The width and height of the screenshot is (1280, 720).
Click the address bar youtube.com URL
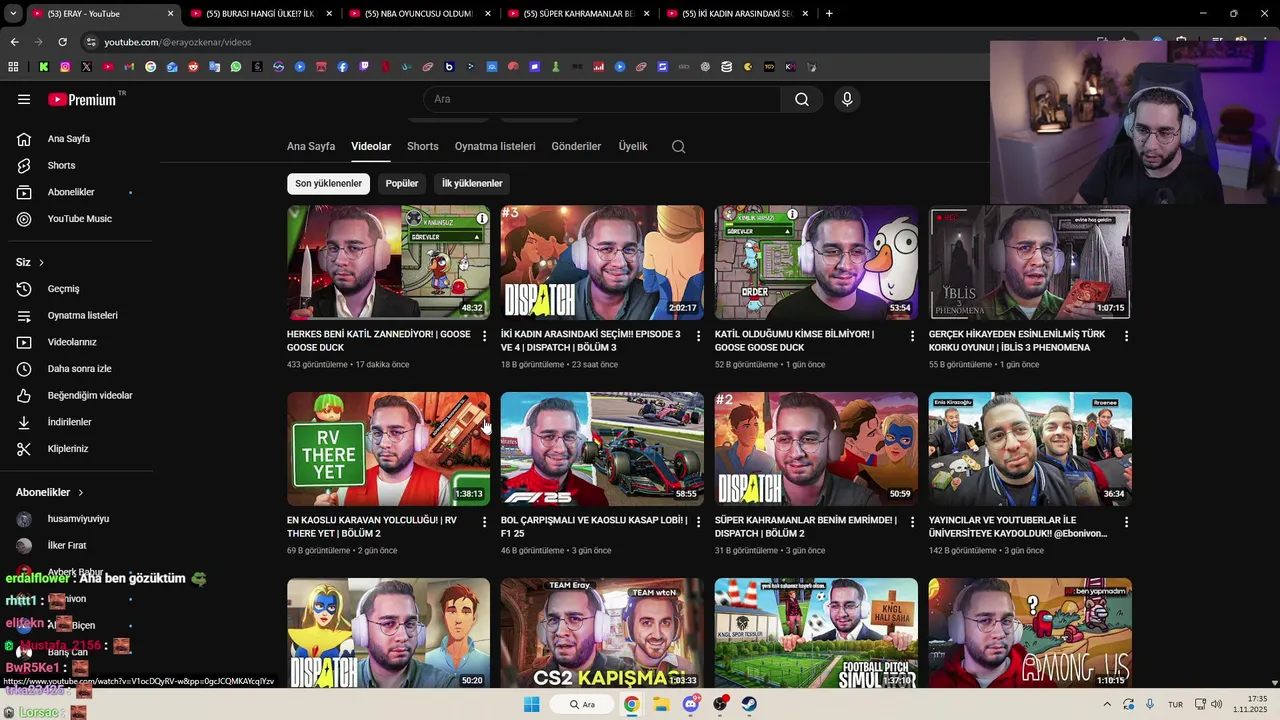[x=178, y=42]
